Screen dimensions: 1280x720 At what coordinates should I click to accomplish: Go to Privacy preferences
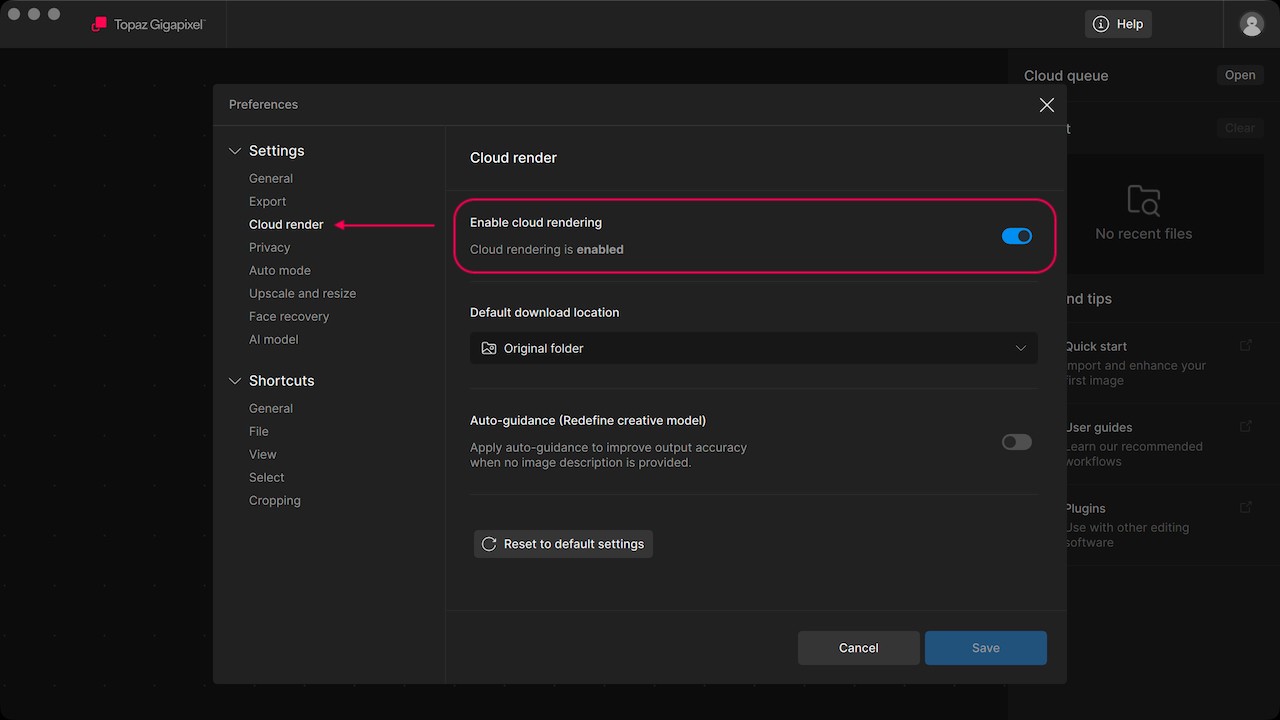(270, 247)
